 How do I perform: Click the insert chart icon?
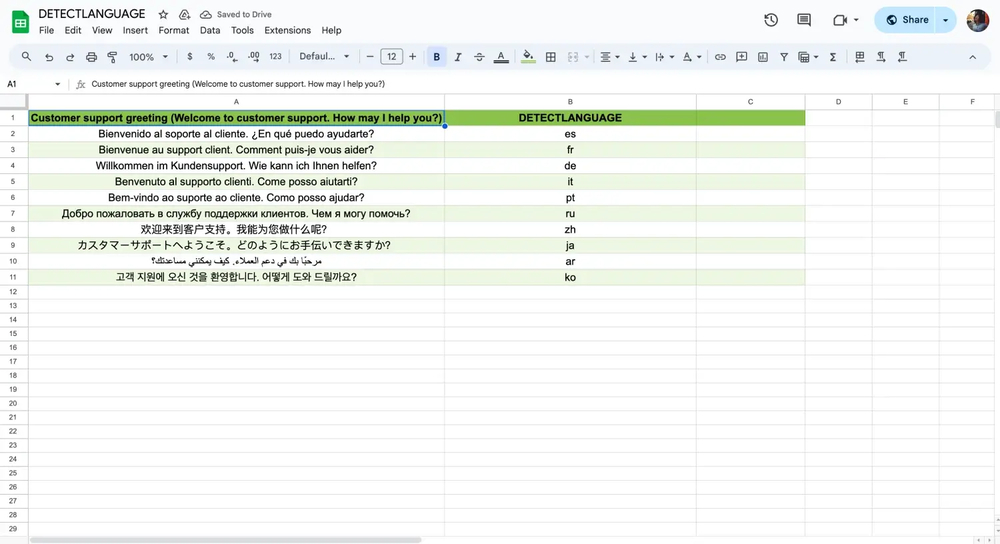(x=763, y=57)
